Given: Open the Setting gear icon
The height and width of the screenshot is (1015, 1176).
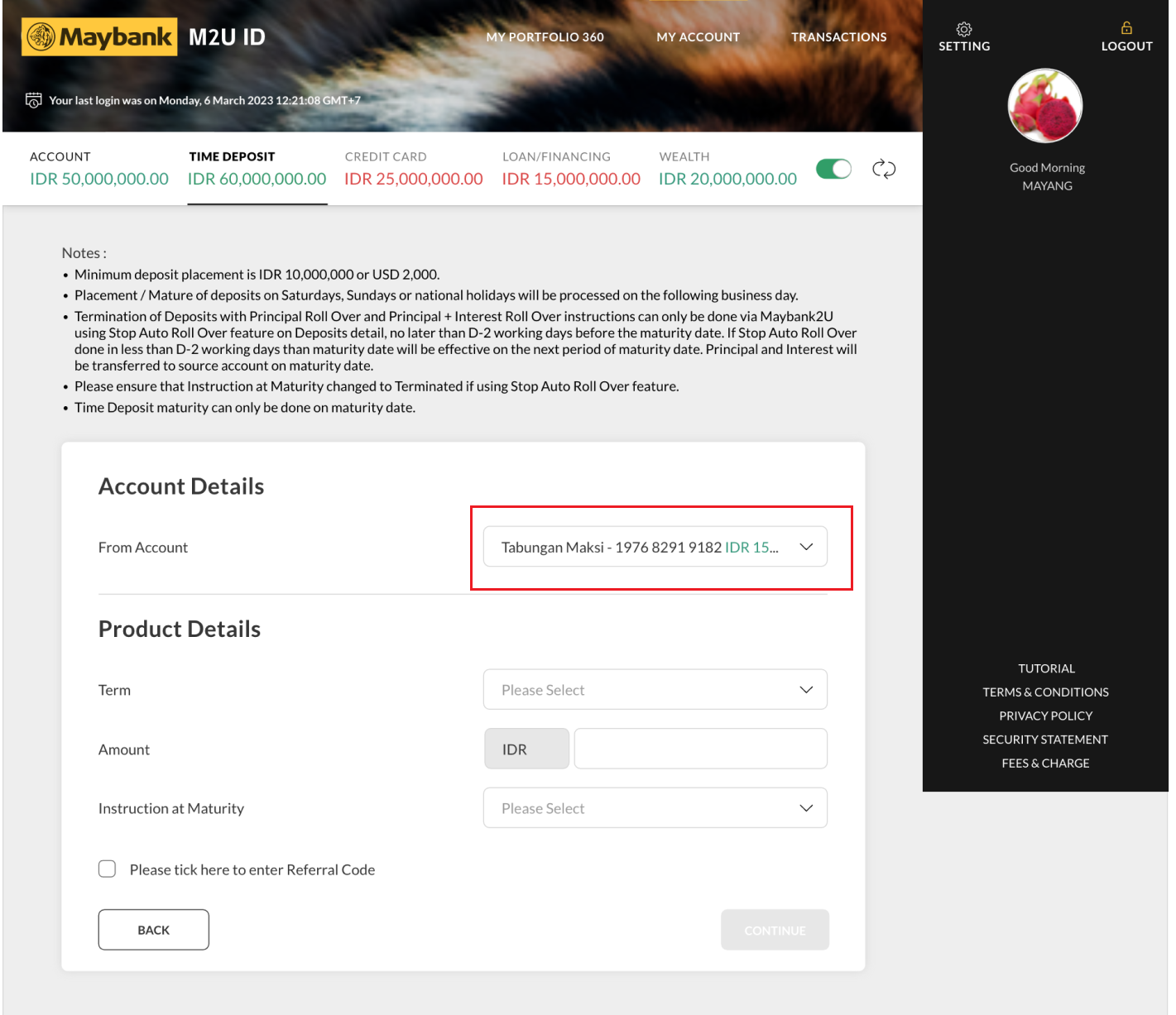Looking at the screenshot, I should click(964, 29).
